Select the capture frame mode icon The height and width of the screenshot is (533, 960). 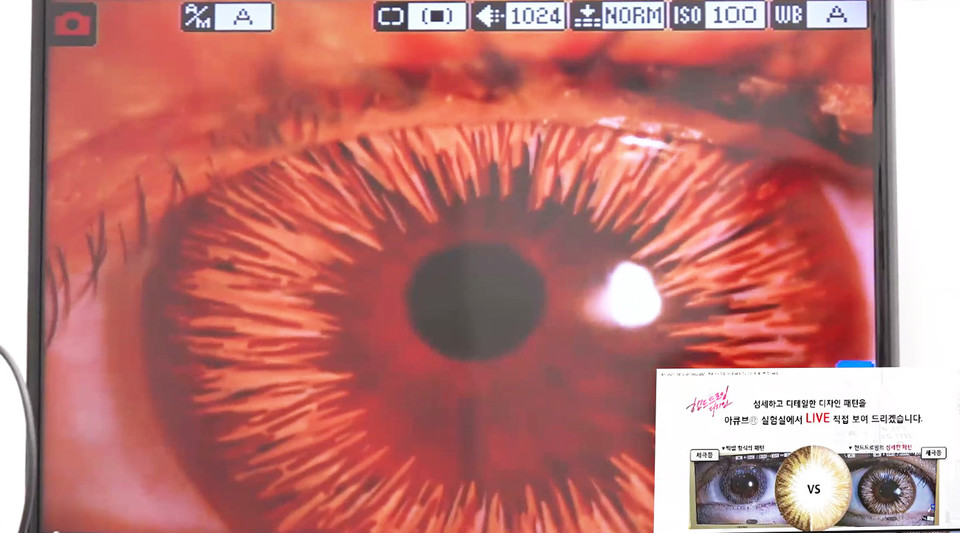[x=390, y=16]
